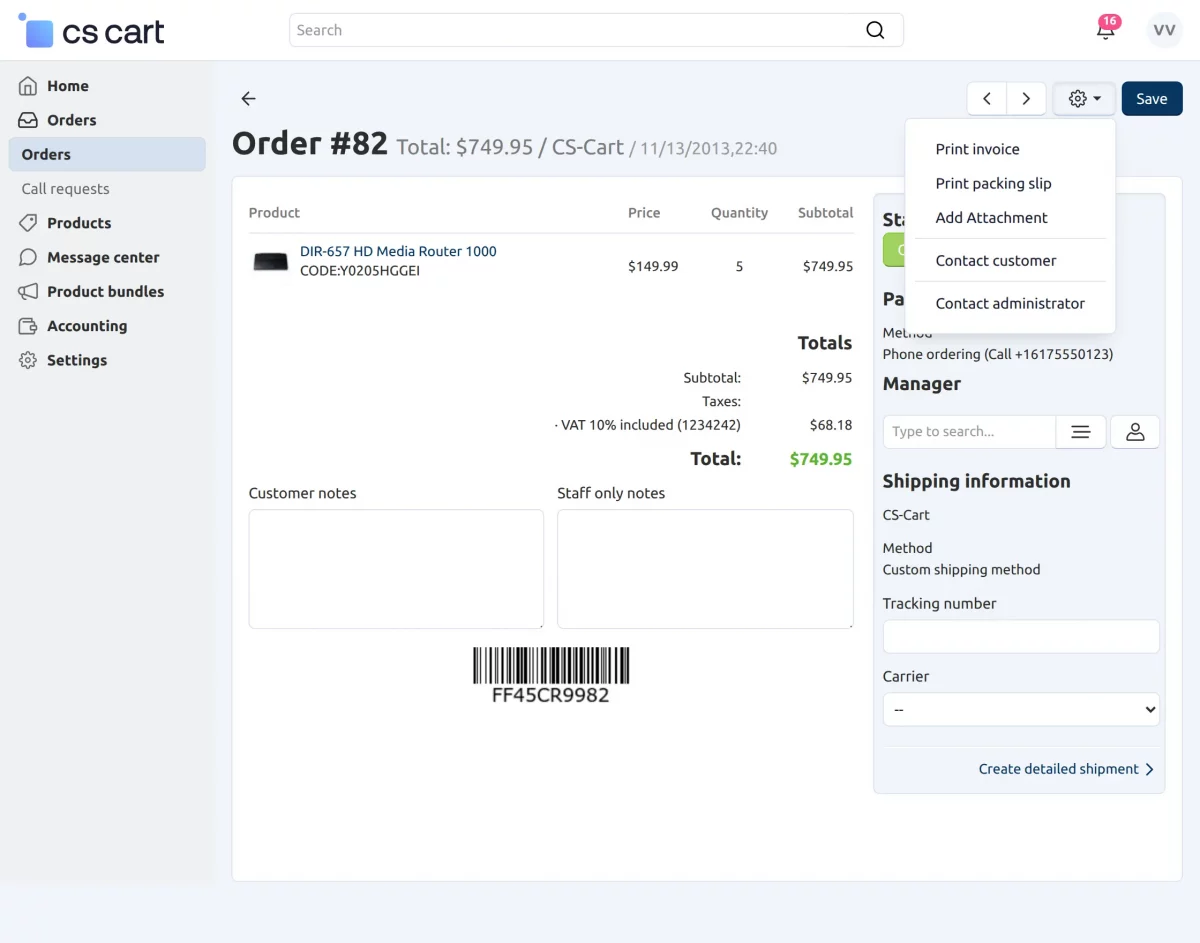Image resolution: width=1200 pixels, height=943 pixels.
Task: Click the CS-Cart logo
Action: click(x=92, y=31)
